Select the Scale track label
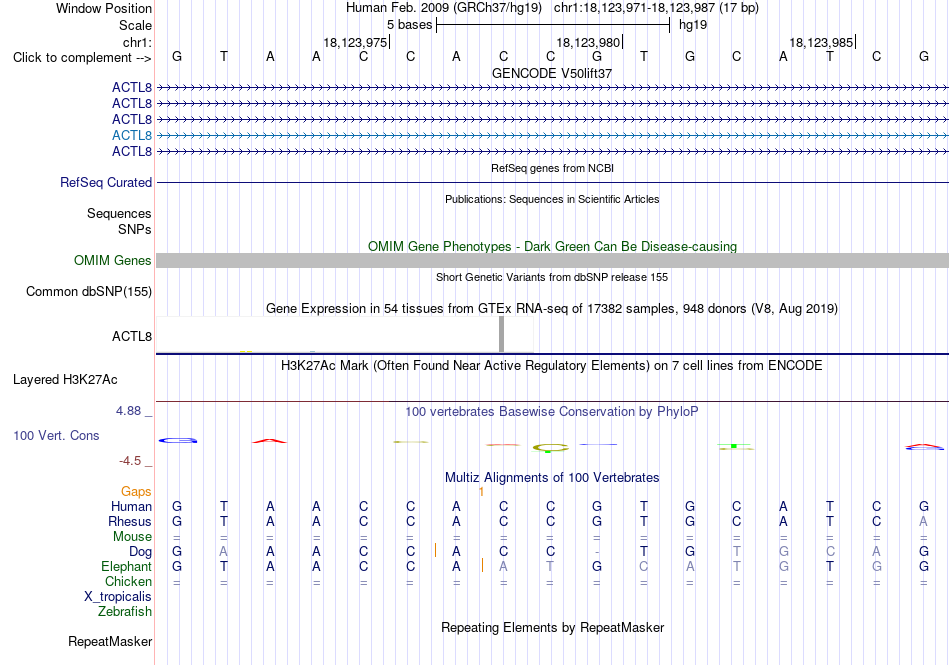 pyautogui.click(x=135, y=25)
